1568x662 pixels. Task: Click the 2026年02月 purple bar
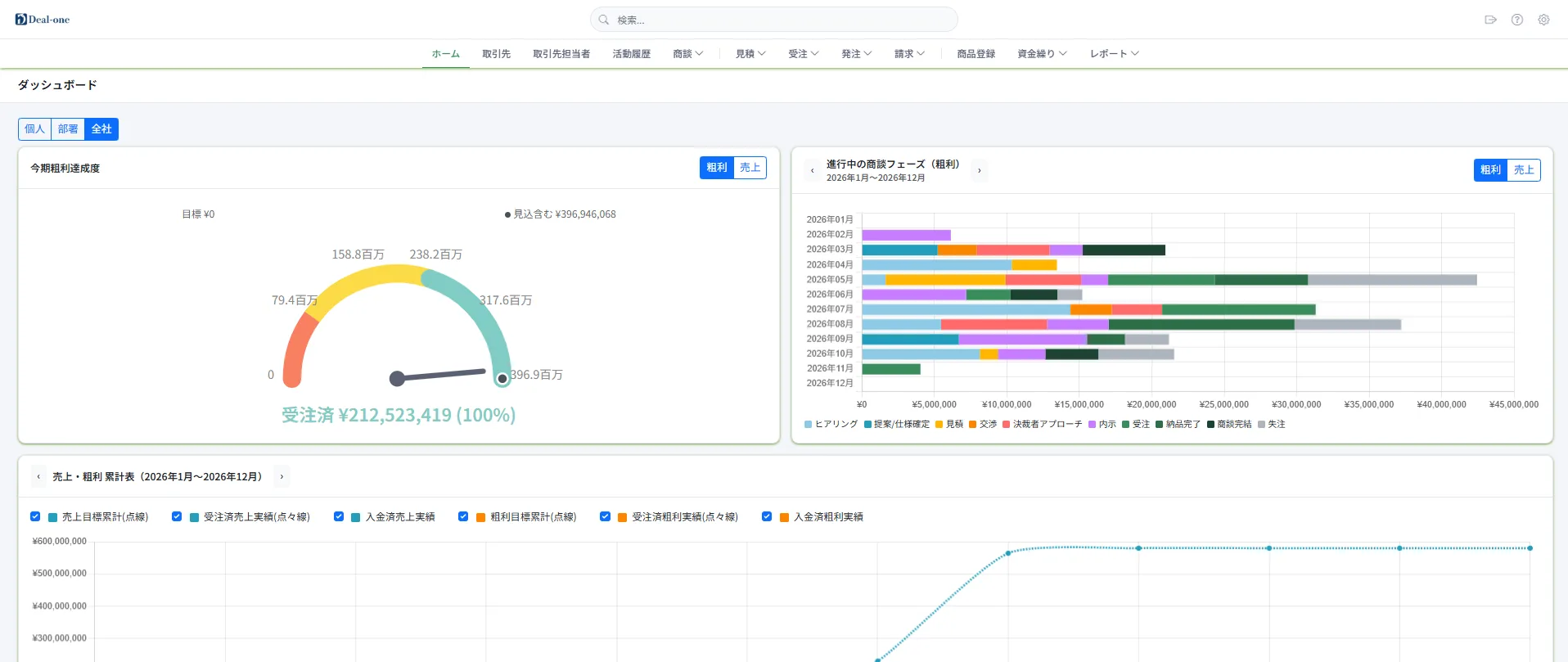906,235
